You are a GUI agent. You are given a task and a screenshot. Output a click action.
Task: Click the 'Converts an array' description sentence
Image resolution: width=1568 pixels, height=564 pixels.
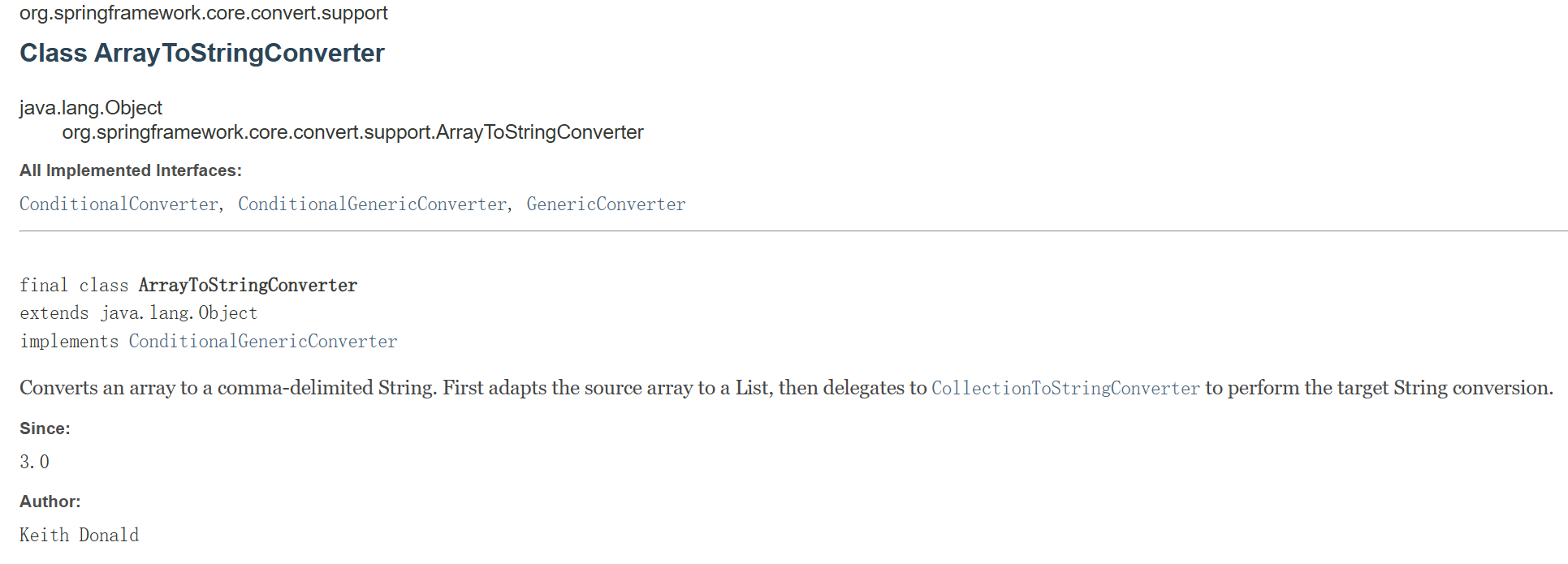(x=471, y=388)
